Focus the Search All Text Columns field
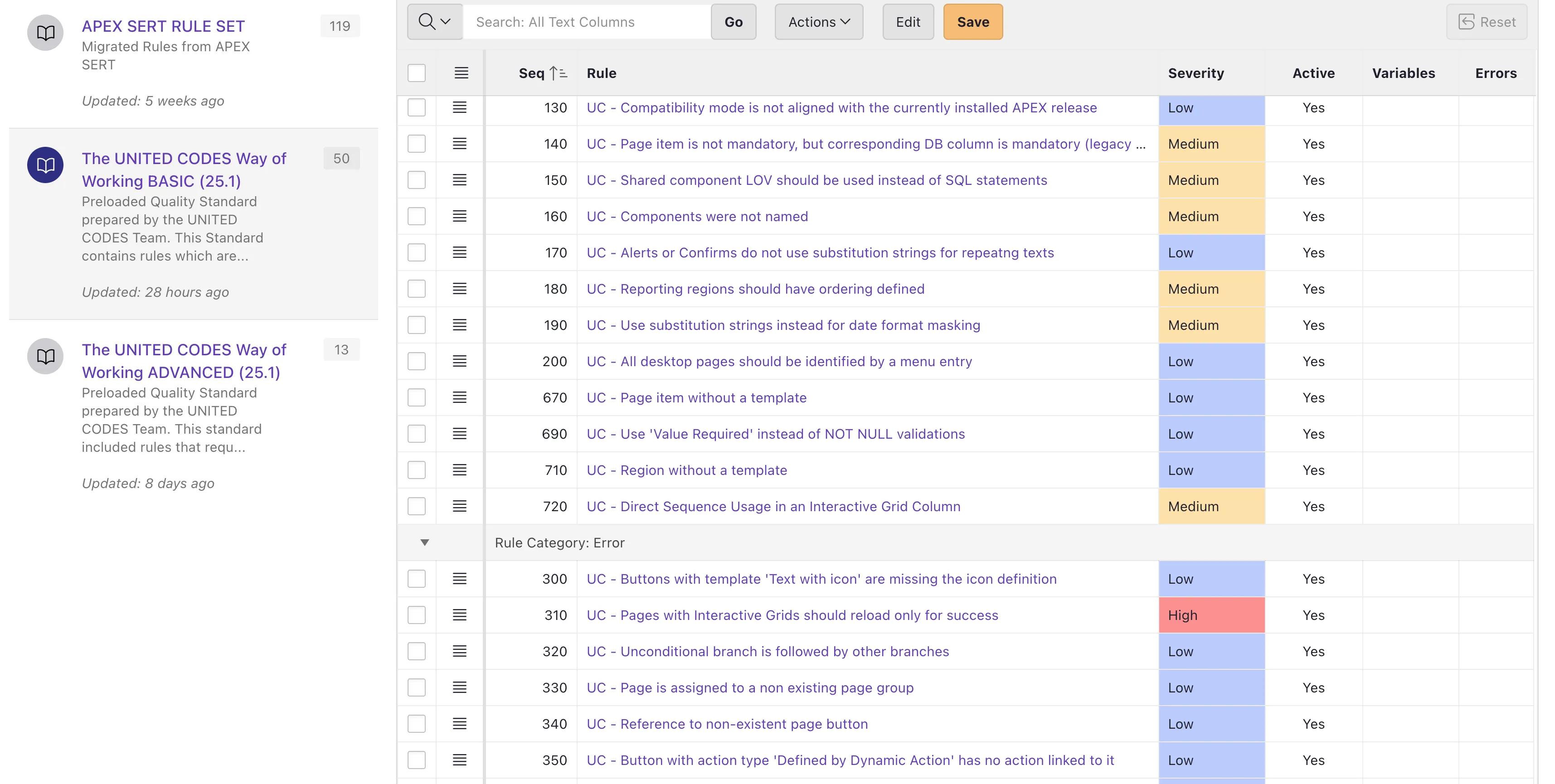This screenshot has width=1555, height=784. pyautogui.click(x=587, y=22)
